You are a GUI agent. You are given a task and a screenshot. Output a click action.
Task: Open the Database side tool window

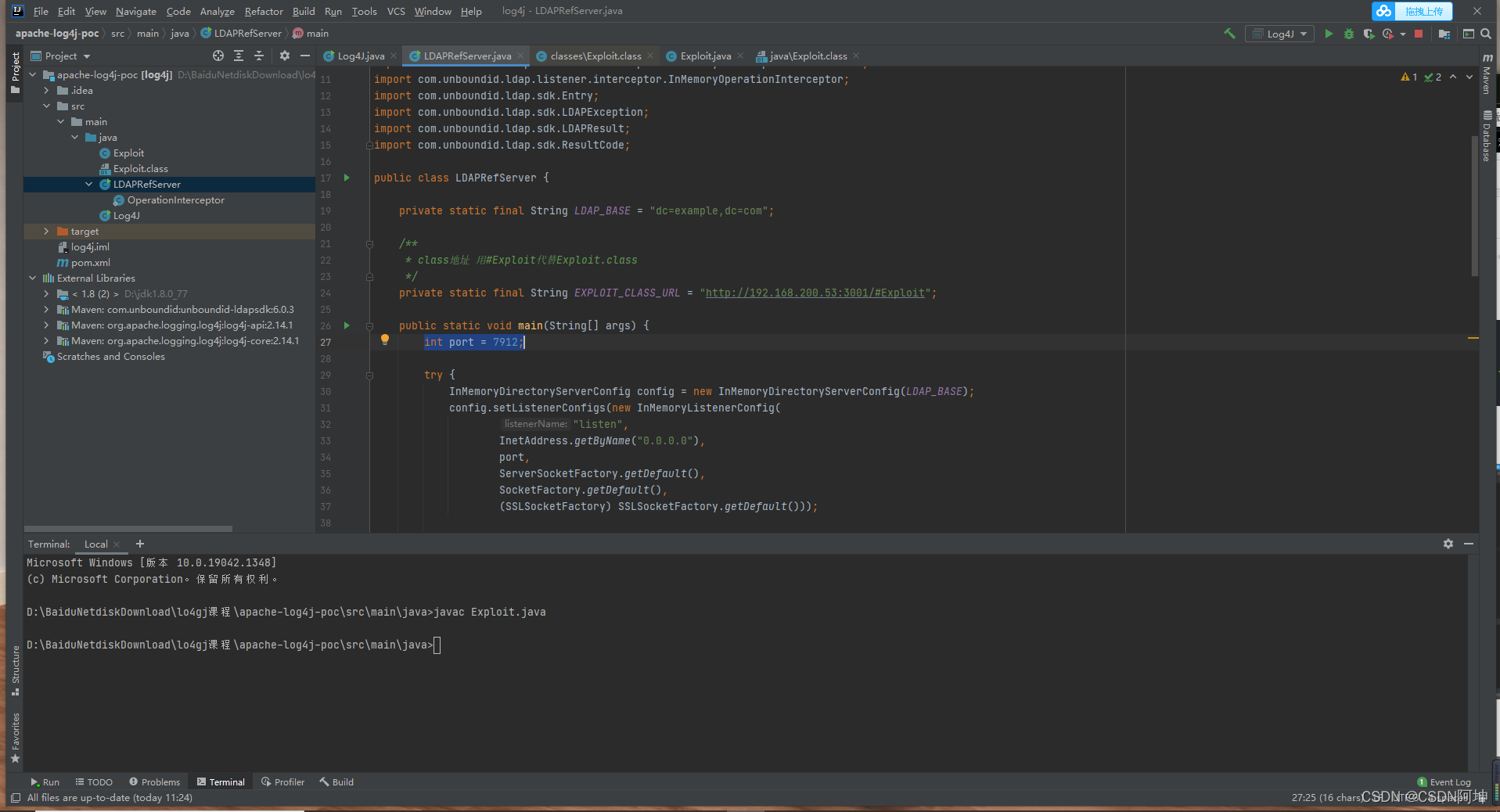(1487, 136)
